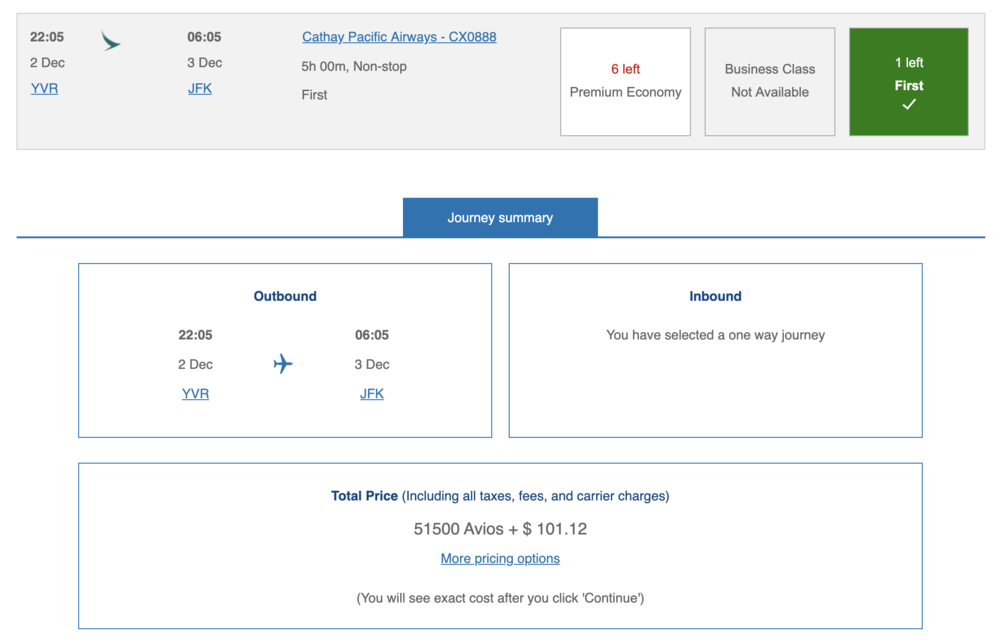Image resolution: width=1000 pixels, height=643 pixels.
Task: Open YVR link in Outbound summary
Action: [195, 394]
